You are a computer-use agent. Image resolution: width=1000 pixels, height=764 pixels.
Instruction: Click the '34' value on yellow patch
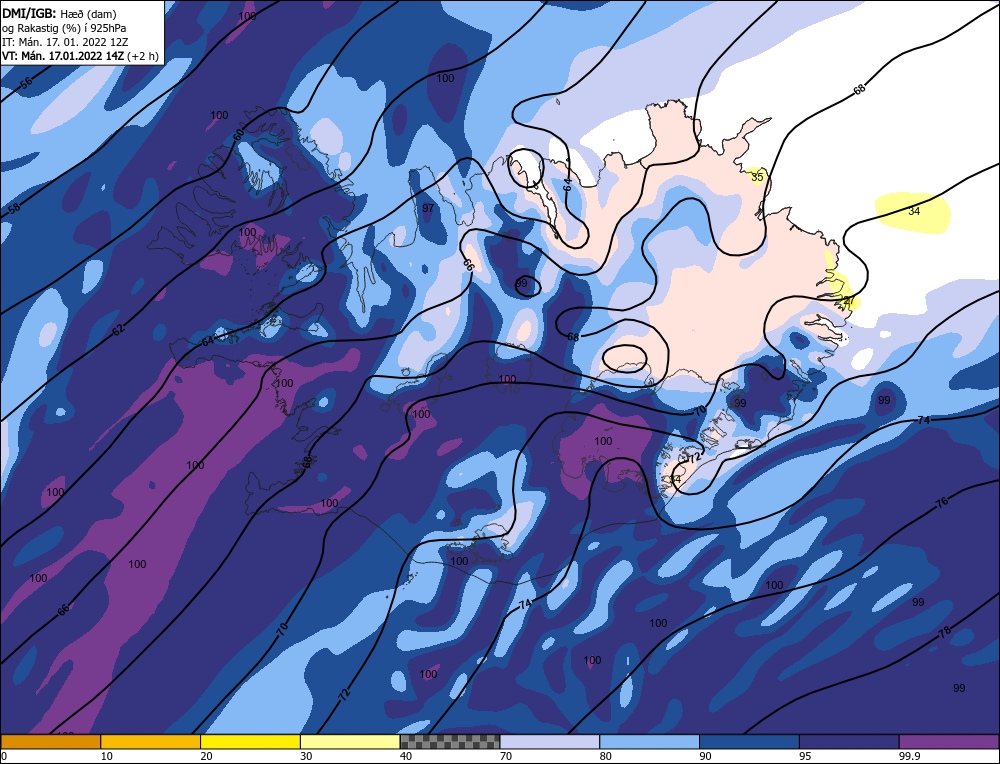click(914, 211)
